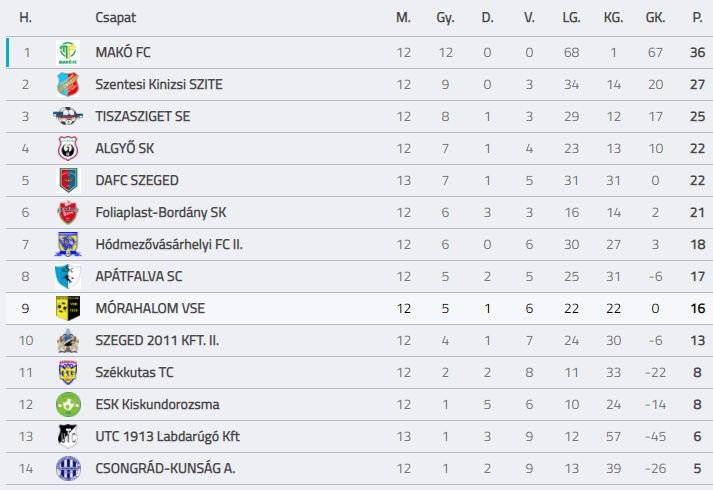Click the H. position column header
Screen dimensions: 713x490
pos(25,18)
